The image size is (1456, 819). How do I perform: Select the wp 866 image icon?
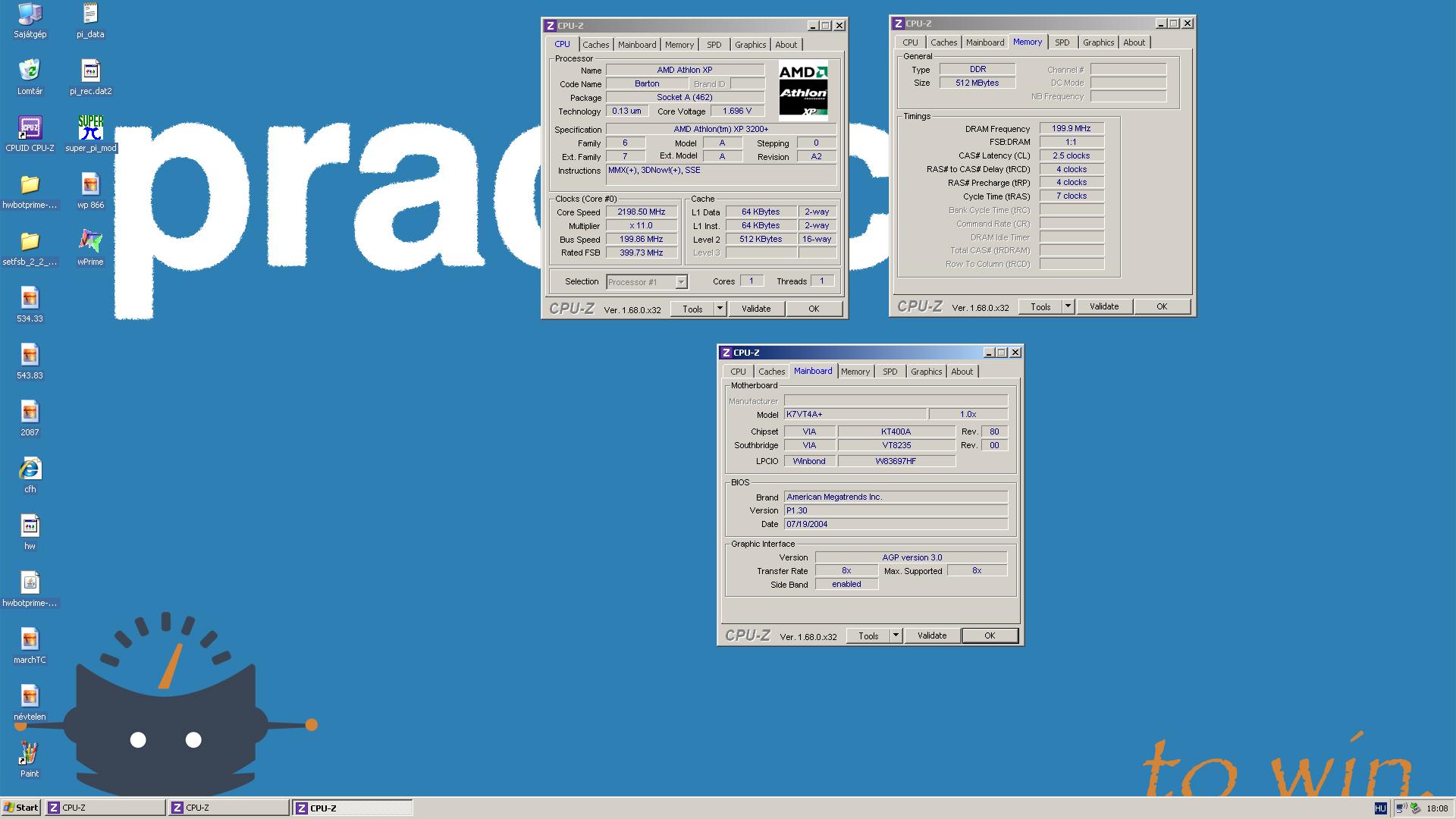(90, 191)
